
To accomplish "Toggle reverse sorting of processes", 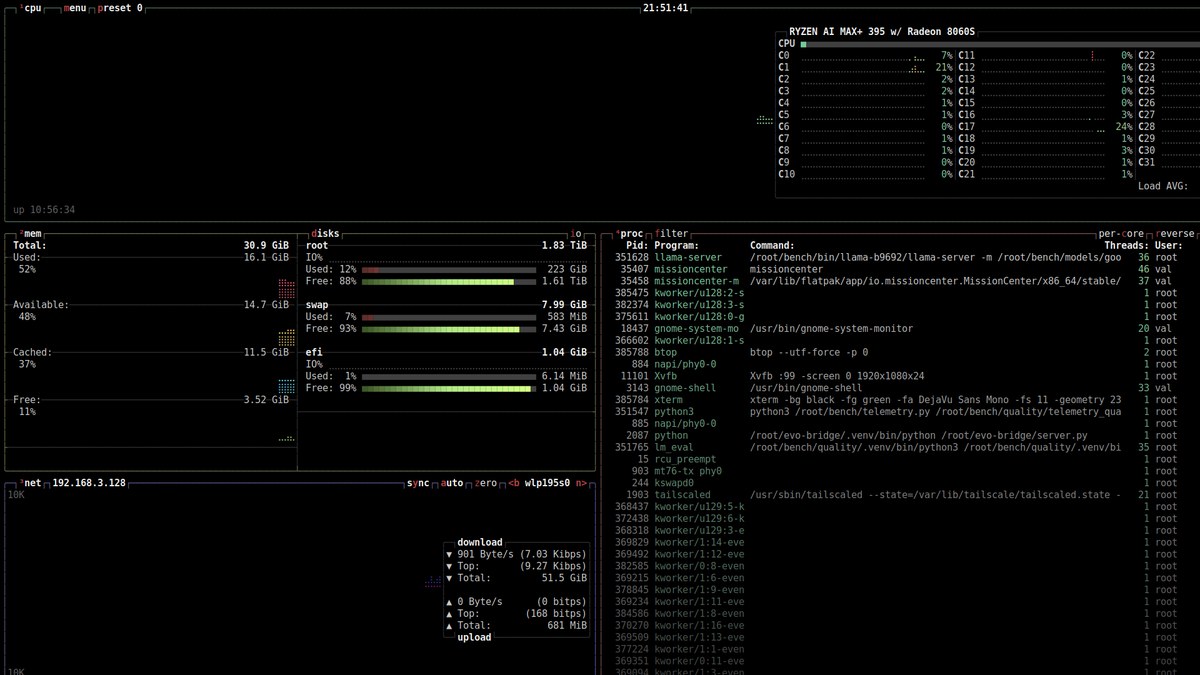I will point(1175,234).
